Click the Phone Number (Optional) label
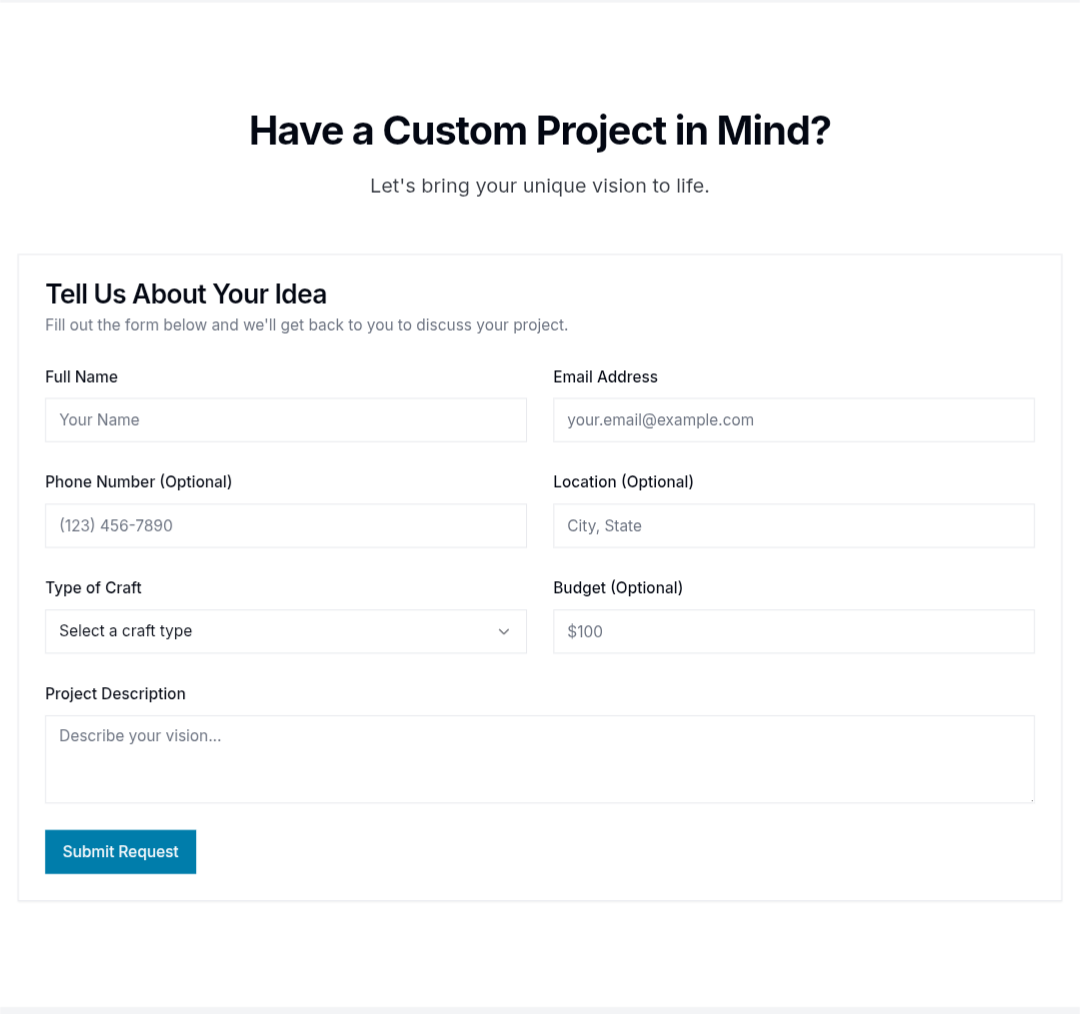 tap(138, 482)
